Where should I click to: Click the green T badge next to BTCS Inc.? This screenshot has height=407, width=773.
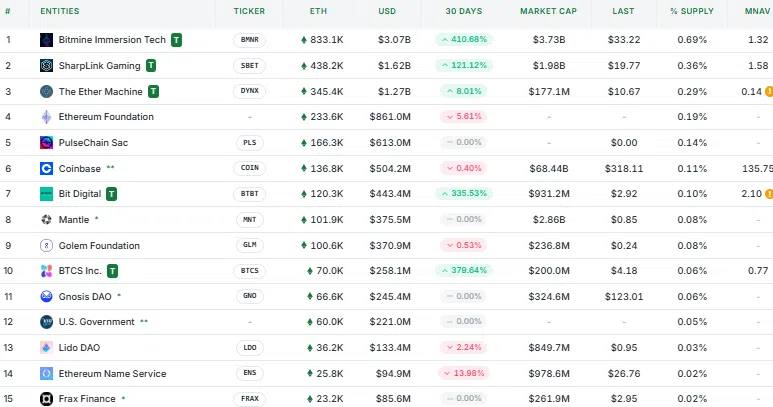(113, 271)
